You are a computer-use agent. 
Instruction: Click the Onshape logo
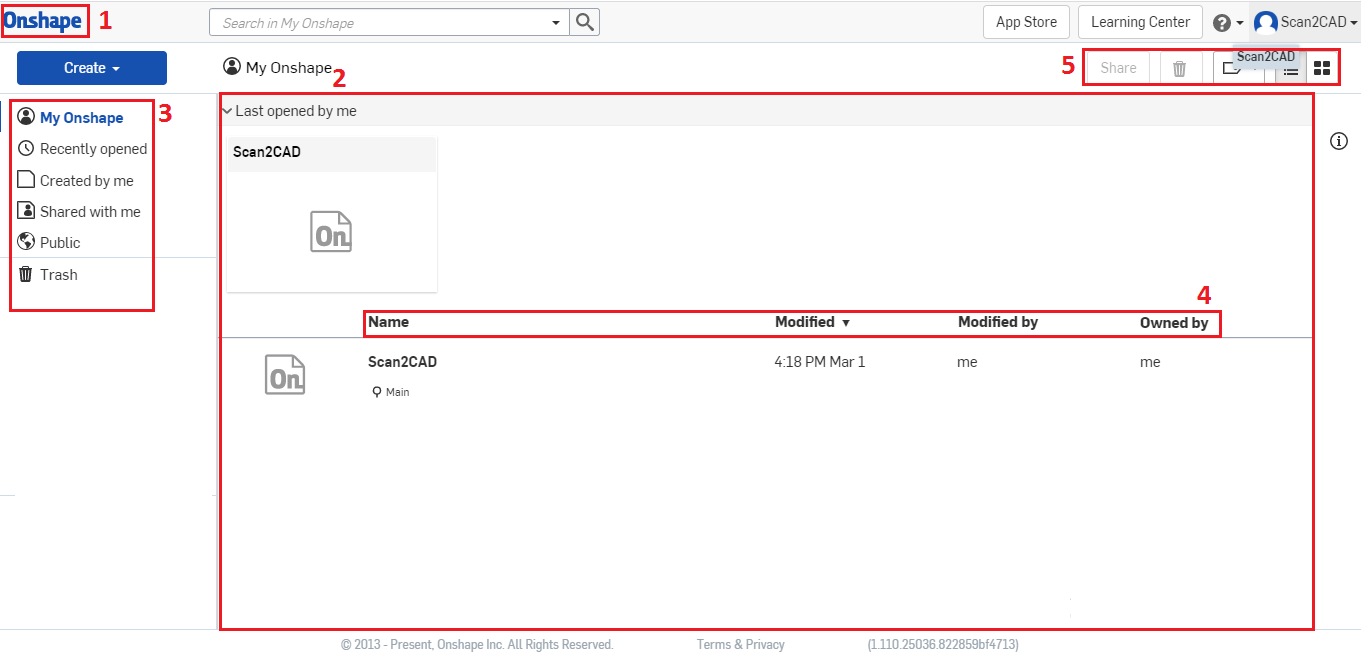(42, 21)
